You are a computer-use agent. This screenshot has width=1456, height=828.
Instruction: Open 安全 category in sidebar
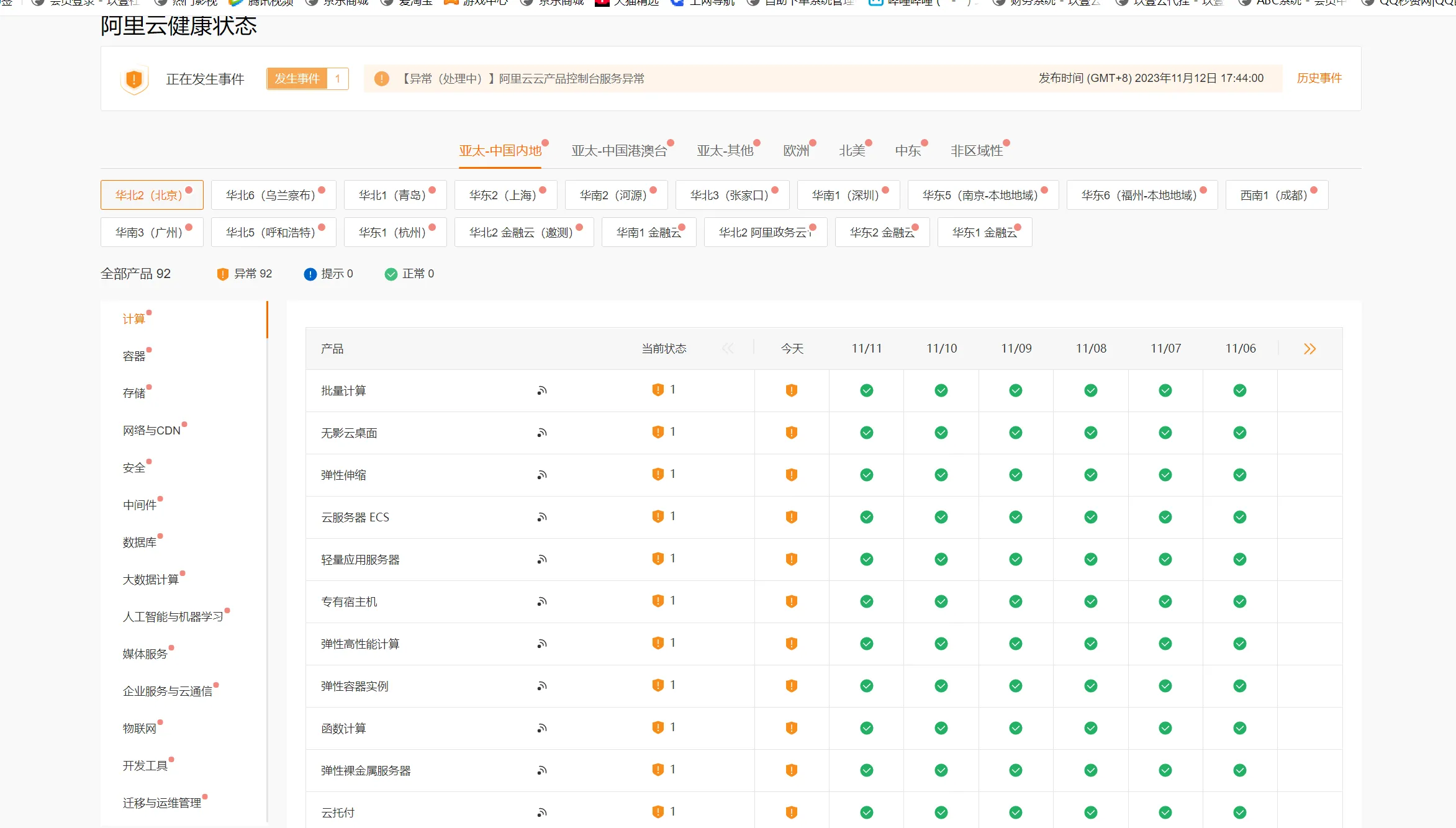click(x=134, y=467)
